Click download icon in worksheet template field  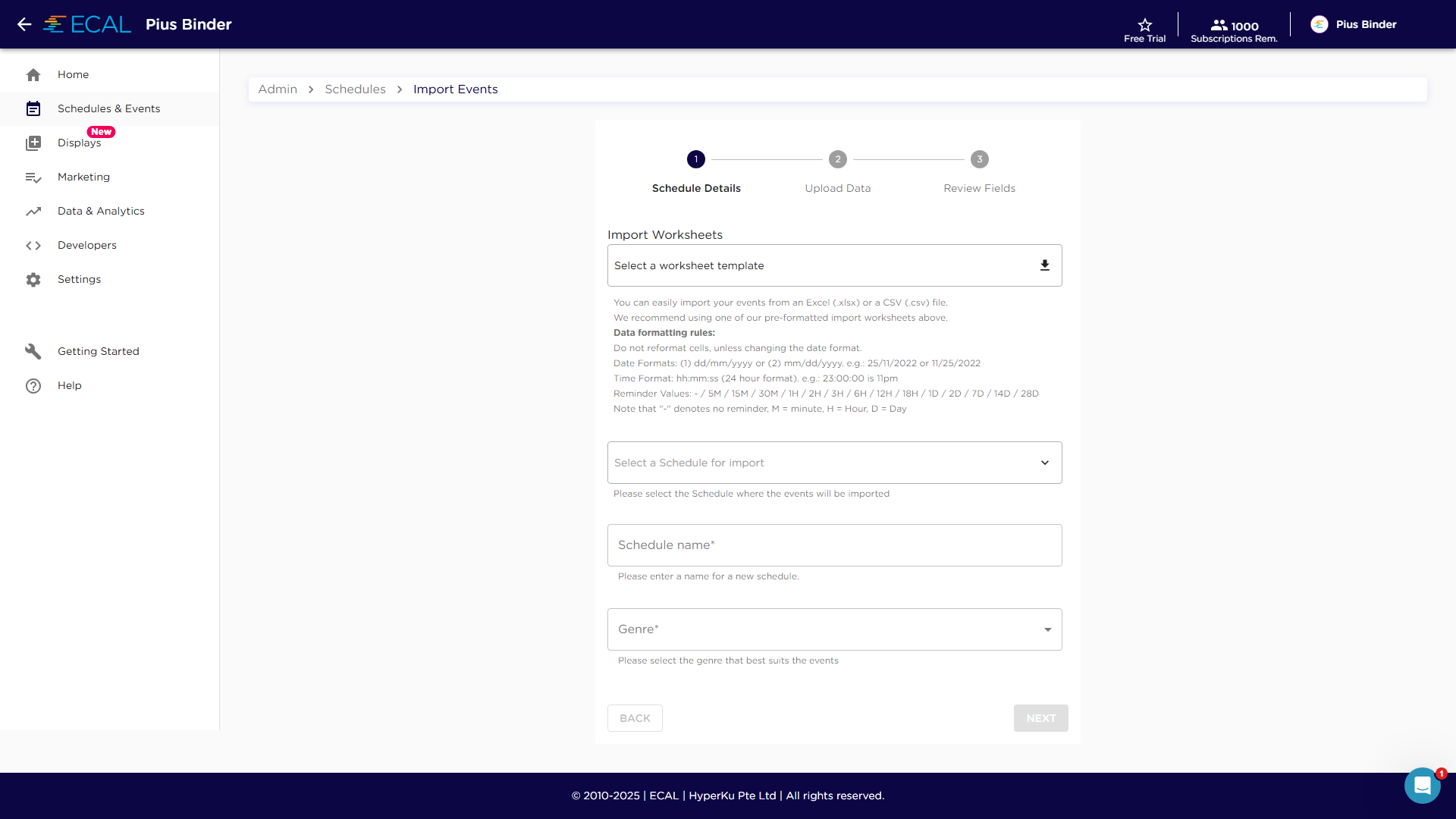point(1044,265)
